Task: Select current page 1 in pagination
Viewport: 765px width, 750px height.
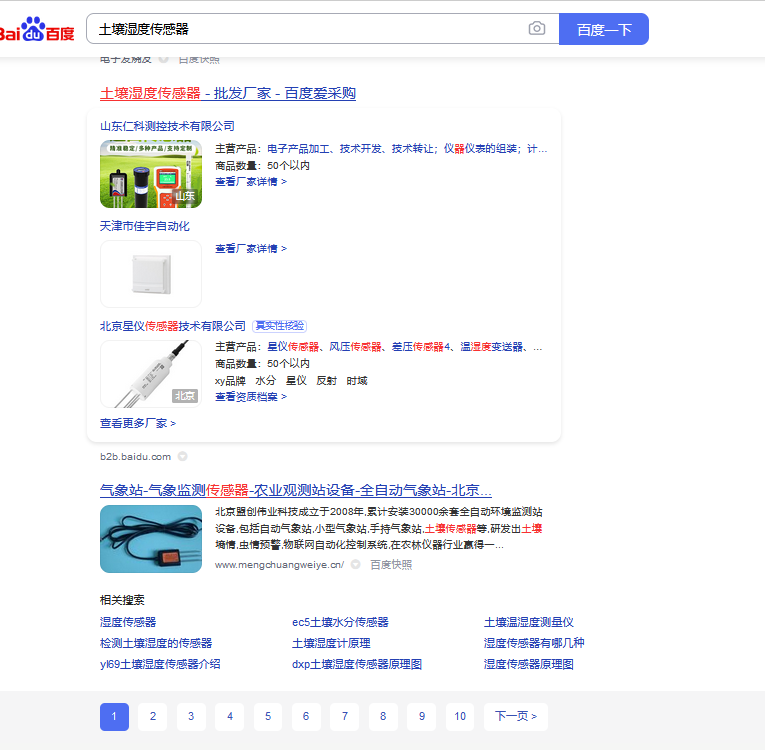Action: [114, 716]
